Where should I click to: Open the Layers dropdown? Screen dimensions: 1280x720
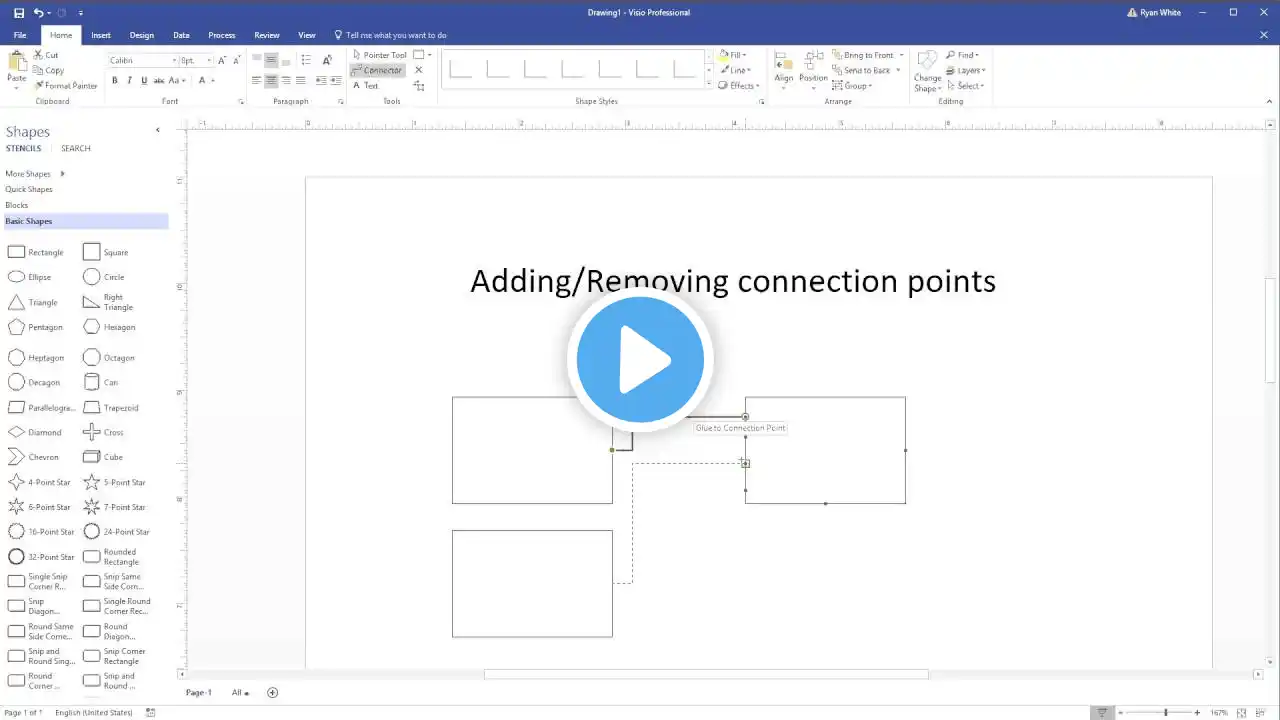(966, 70)
